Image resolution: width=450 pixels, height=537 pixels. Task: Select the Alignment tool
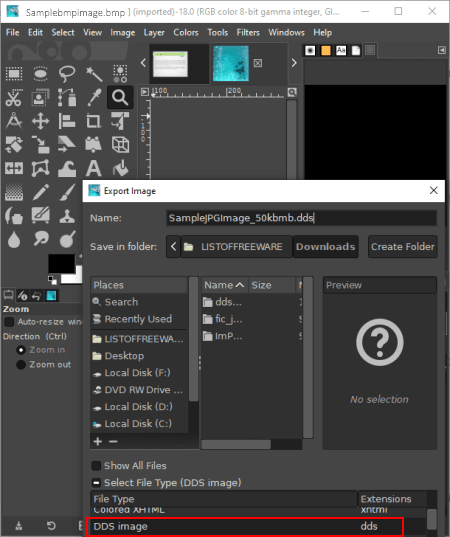tap(67, 121)
